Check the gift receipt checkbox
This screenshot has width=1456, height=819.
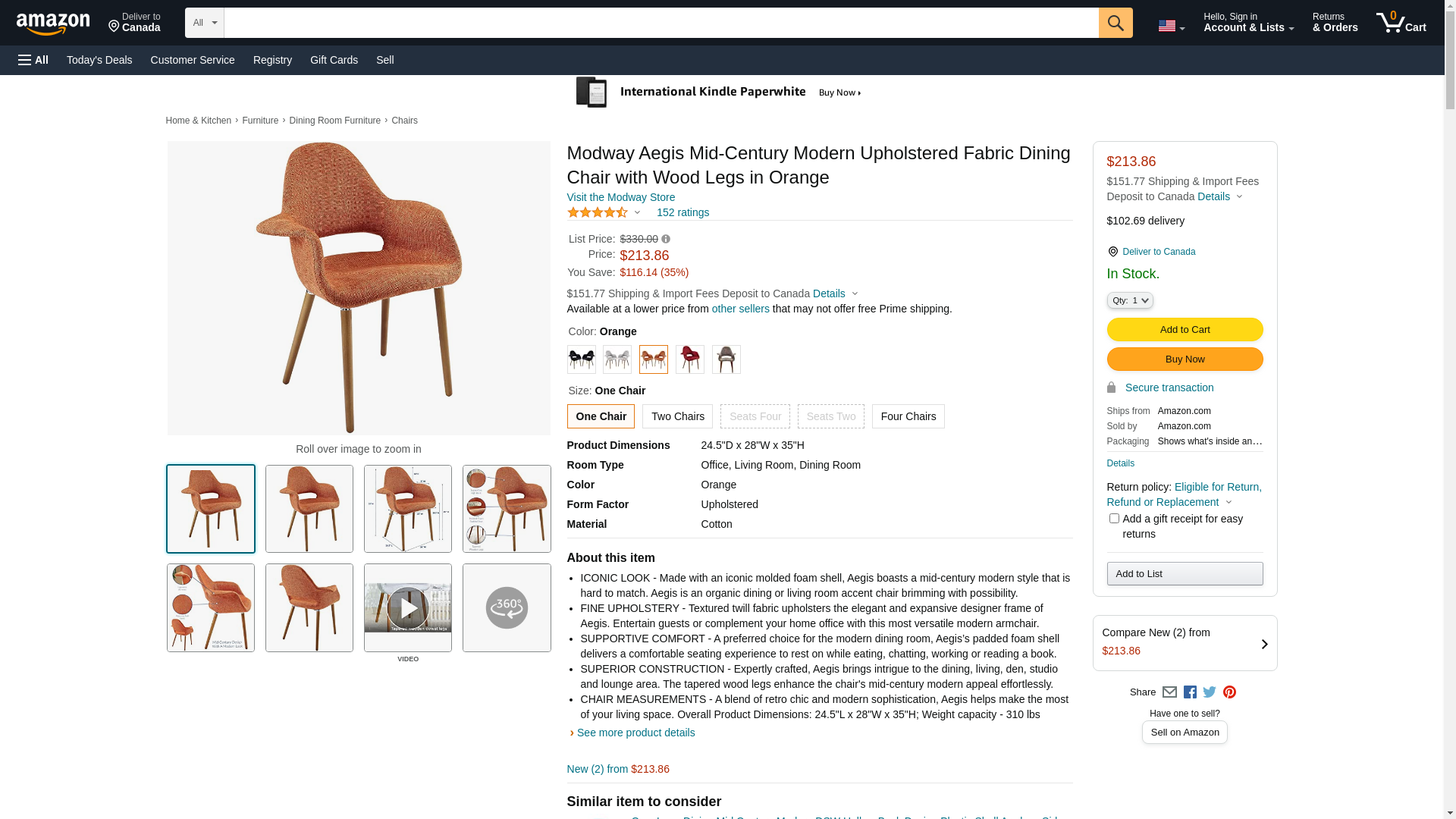coord(1114,519)
